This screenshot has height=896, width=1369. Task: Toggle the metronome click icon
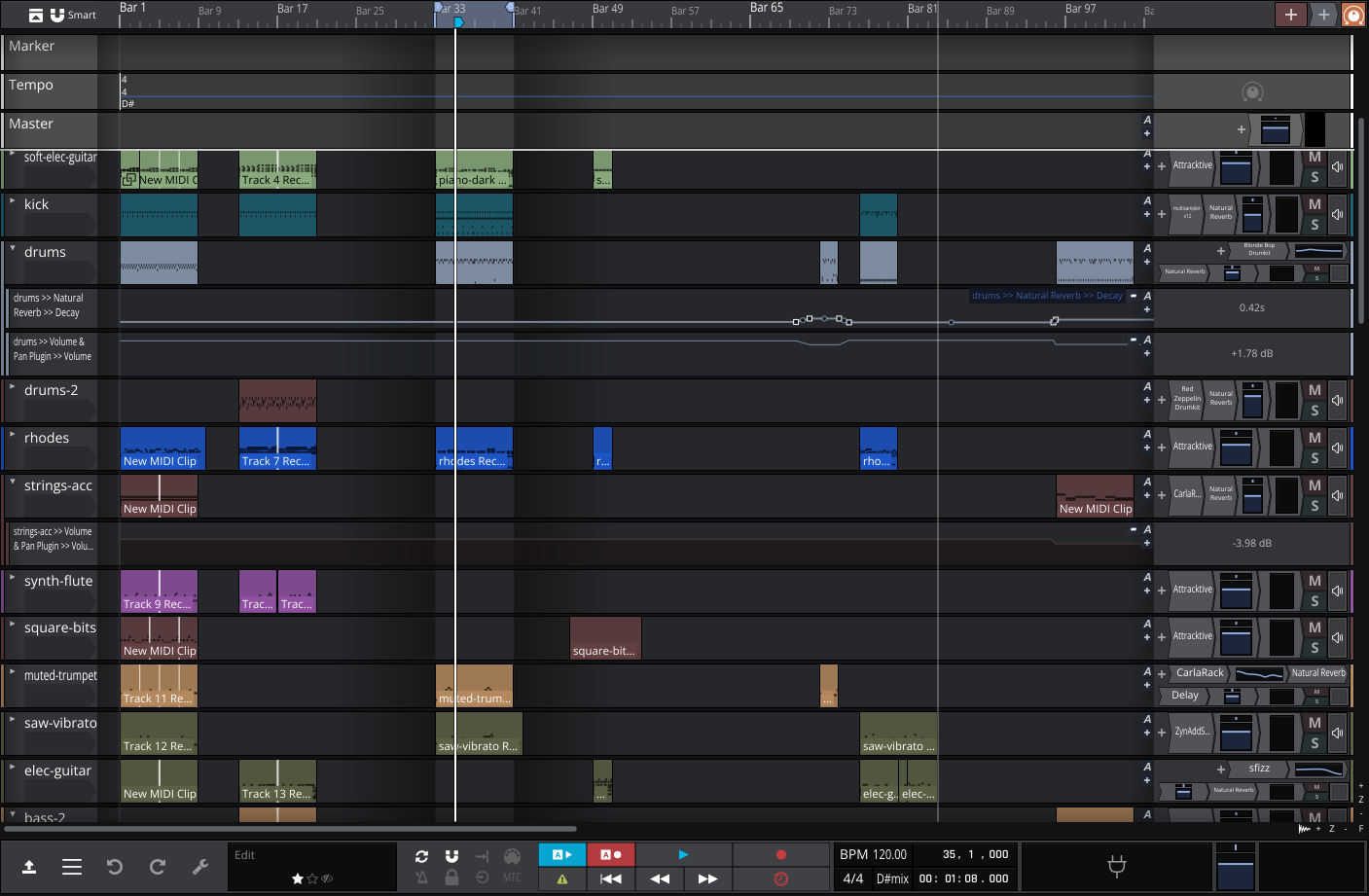(421, 878)
